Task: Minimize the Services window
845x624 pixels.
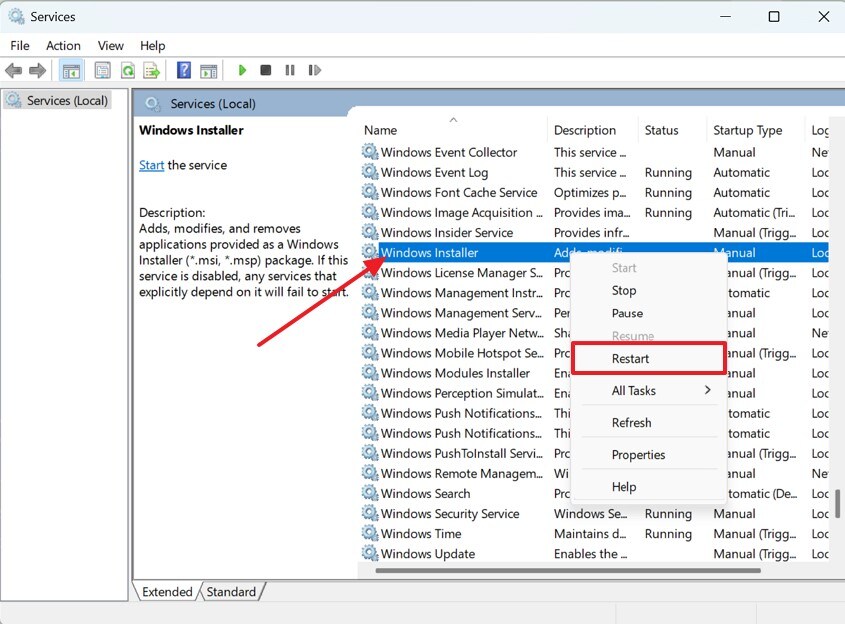Action: pos(725,17)
